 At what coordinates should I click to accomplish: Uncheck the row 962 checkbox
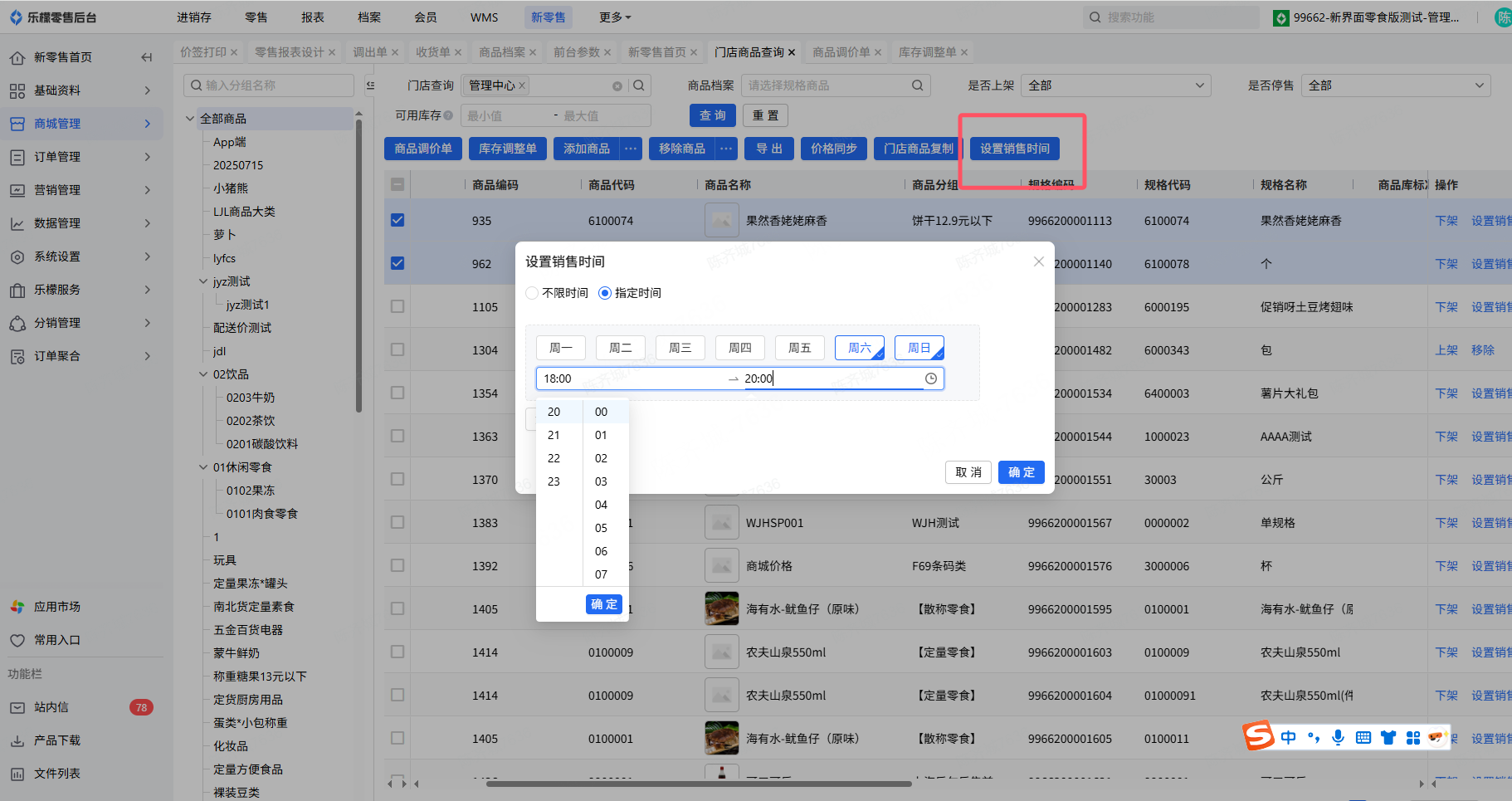[x=398, y=263]
